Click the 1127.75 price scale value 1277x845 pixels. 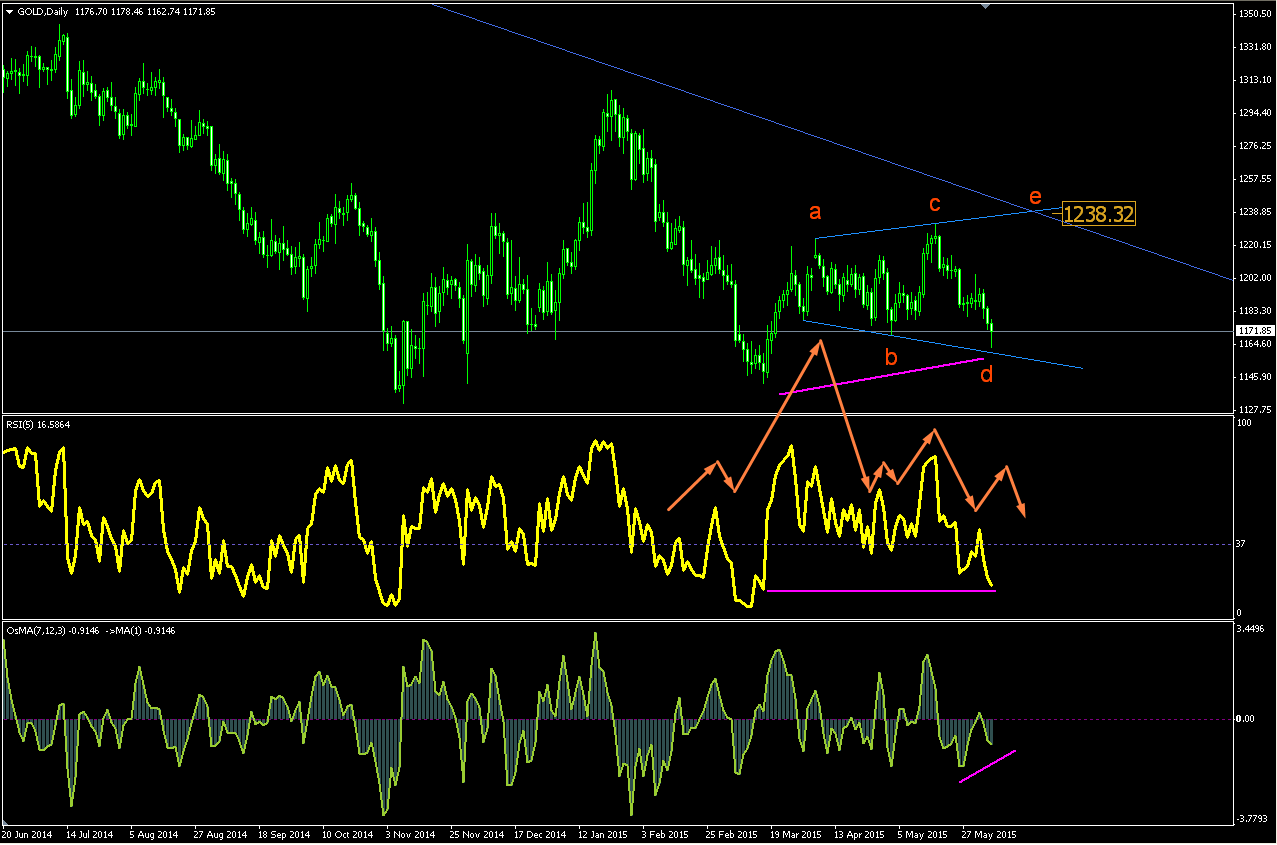[x=1255, y=410]
